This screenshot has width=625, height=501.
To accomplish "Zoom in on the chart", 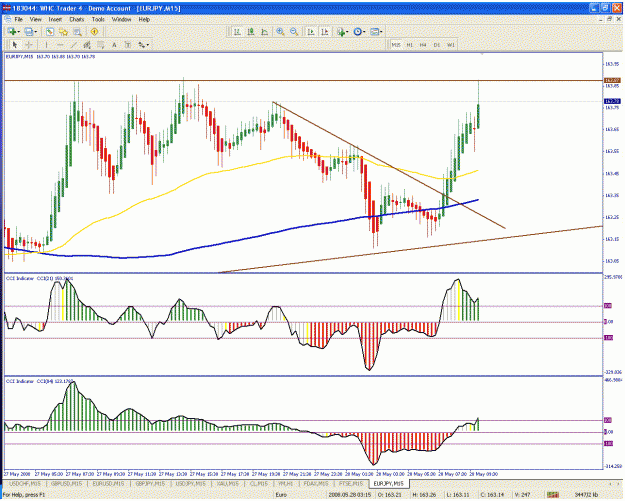I will (281, 32).
